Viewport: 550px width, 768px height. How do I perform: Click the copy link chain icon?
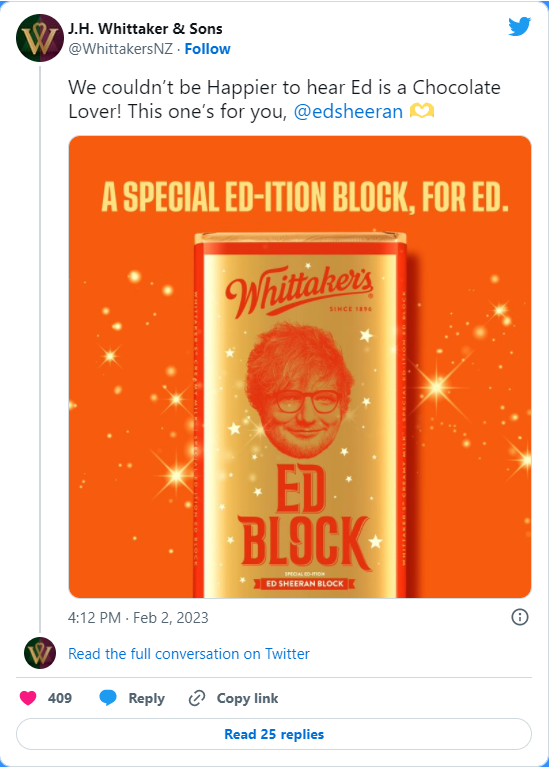point(197,698)
